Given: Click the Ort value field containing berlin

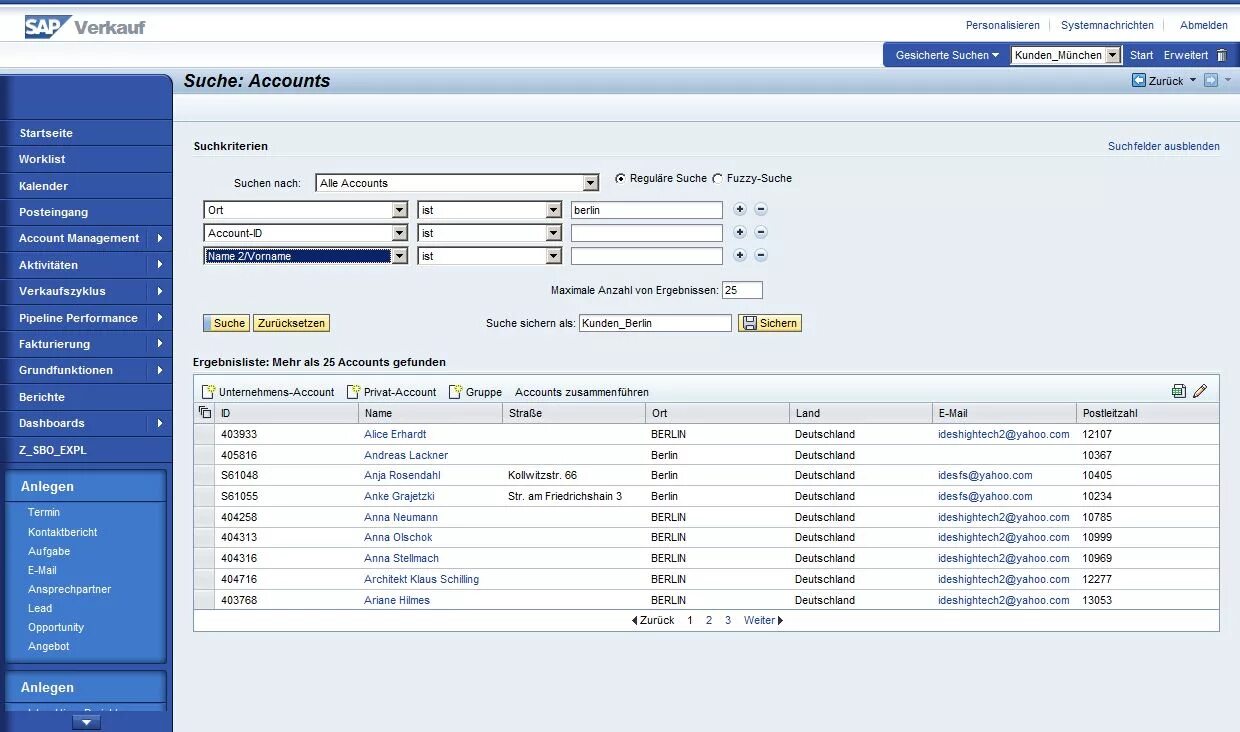Looking at the screenshot, I should [x=647, y=210].
